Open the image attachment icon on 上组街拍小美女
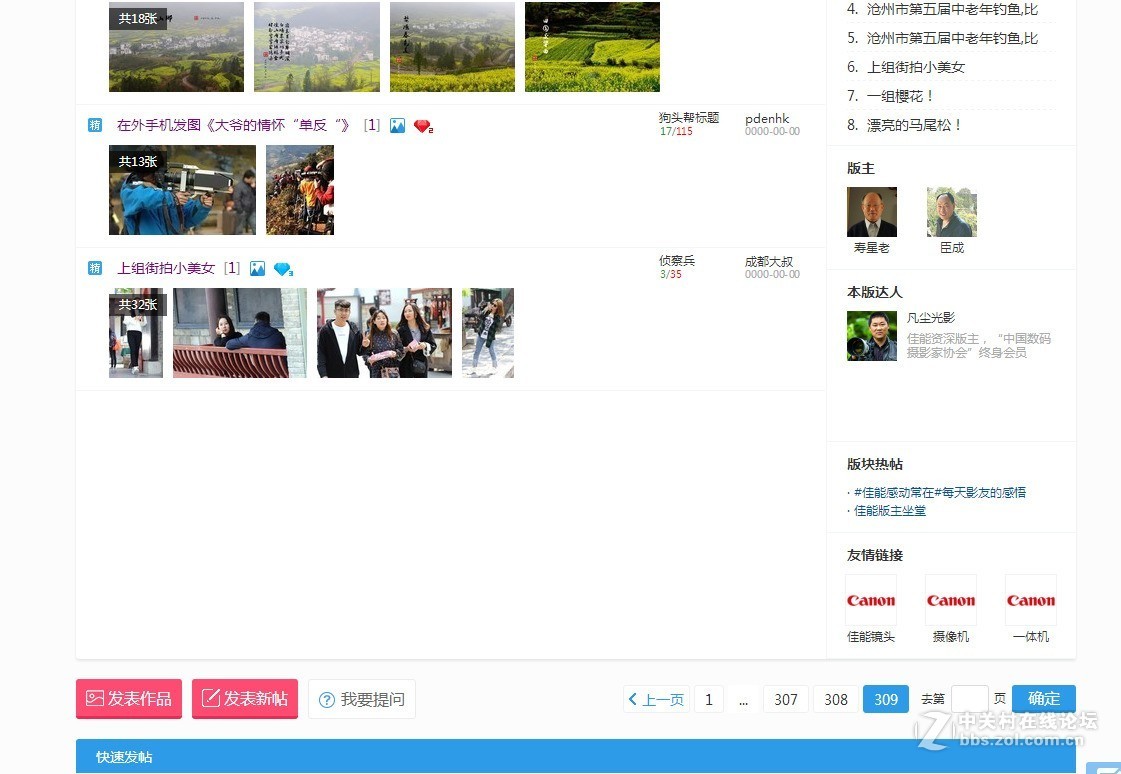This screenshot has width=1121, height=774. tap(259, 268)
